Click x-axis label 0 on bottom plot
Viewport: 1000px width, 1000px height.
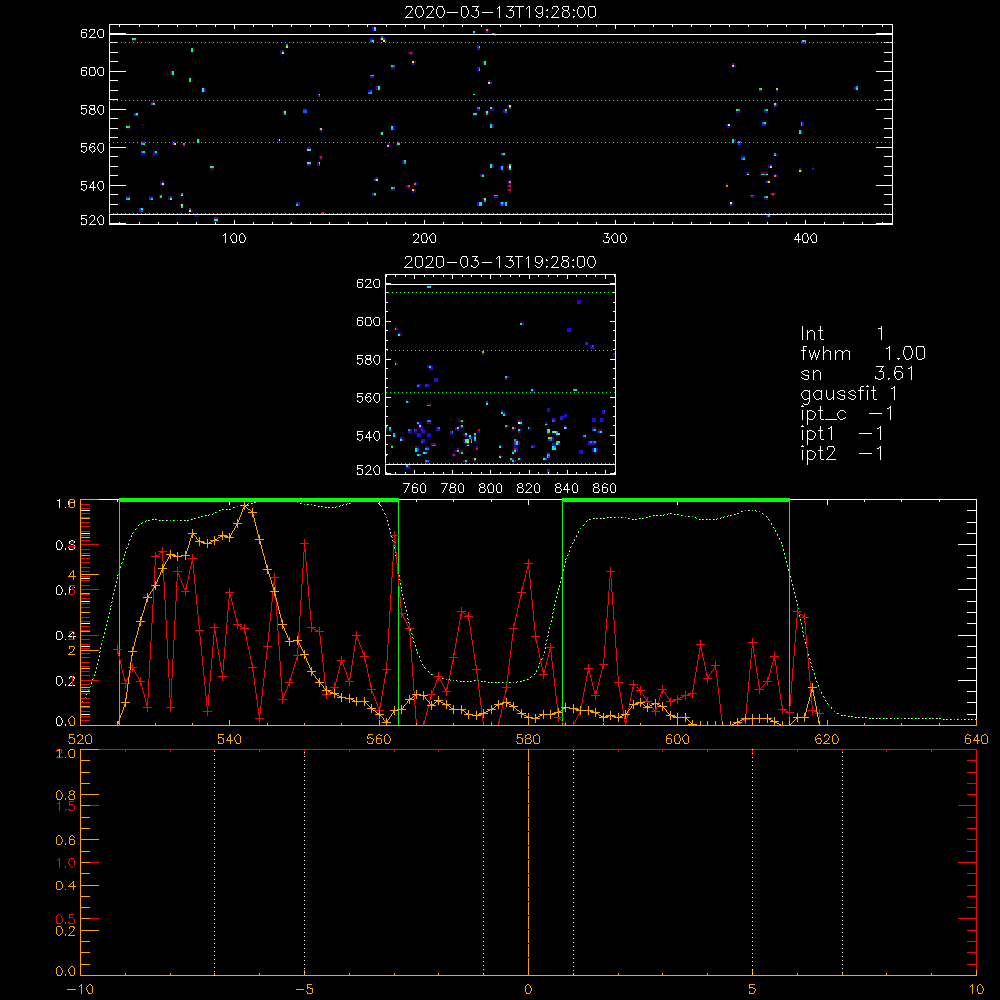[x=528, y=990]
